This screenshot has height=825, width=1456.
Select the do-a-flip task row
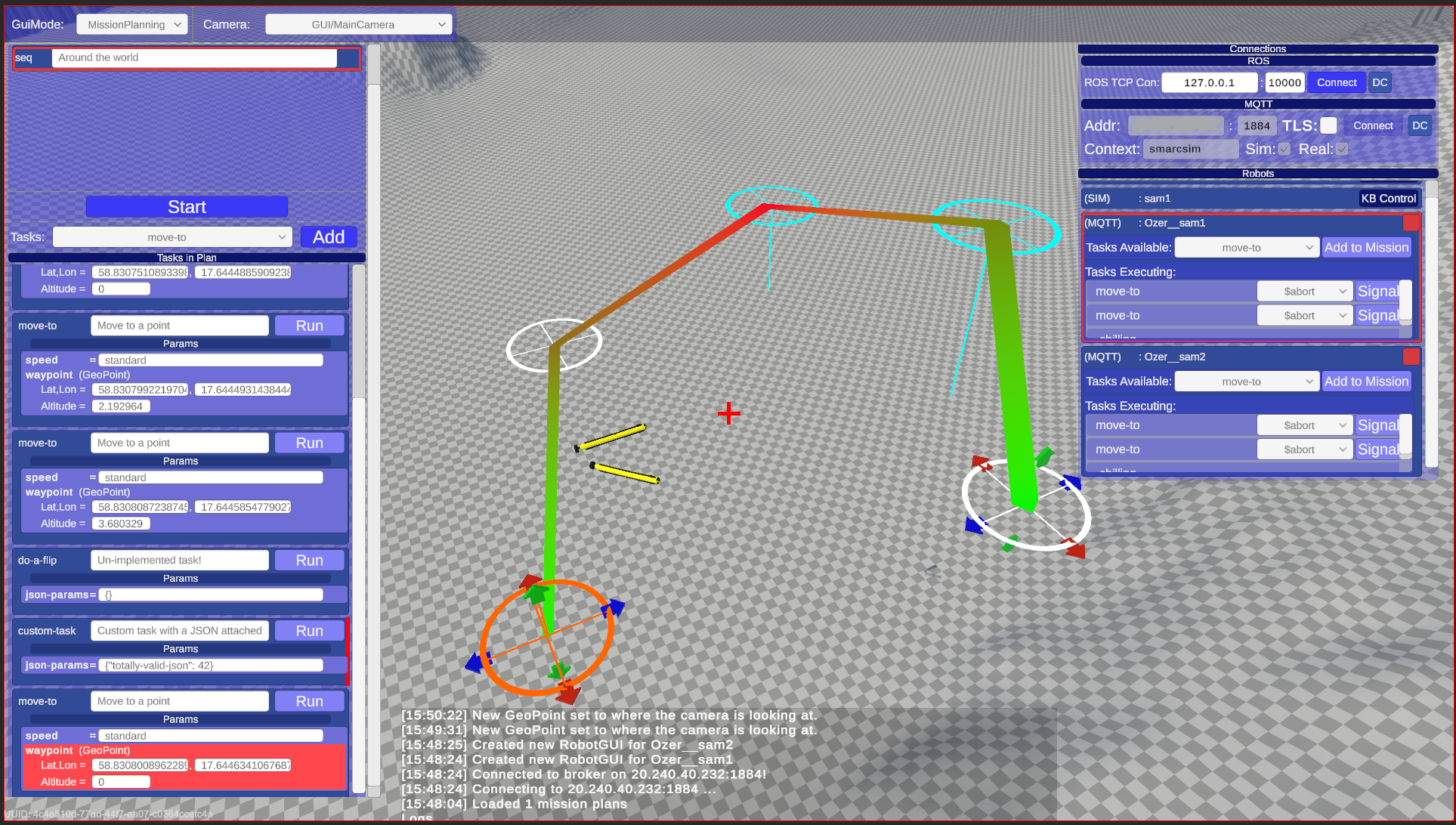(x=38, y=561)
